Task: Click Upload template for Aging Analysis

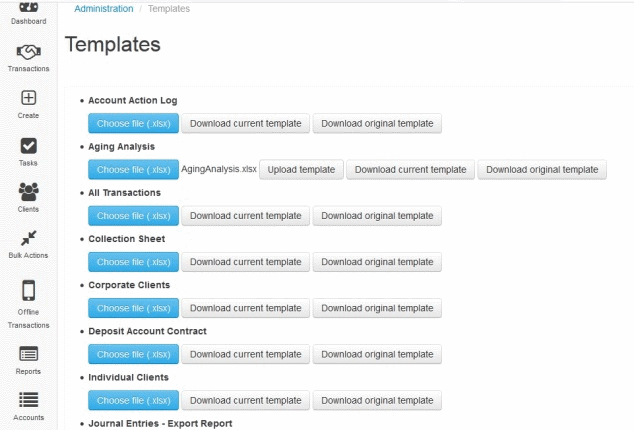Action: tap(301, 169)
